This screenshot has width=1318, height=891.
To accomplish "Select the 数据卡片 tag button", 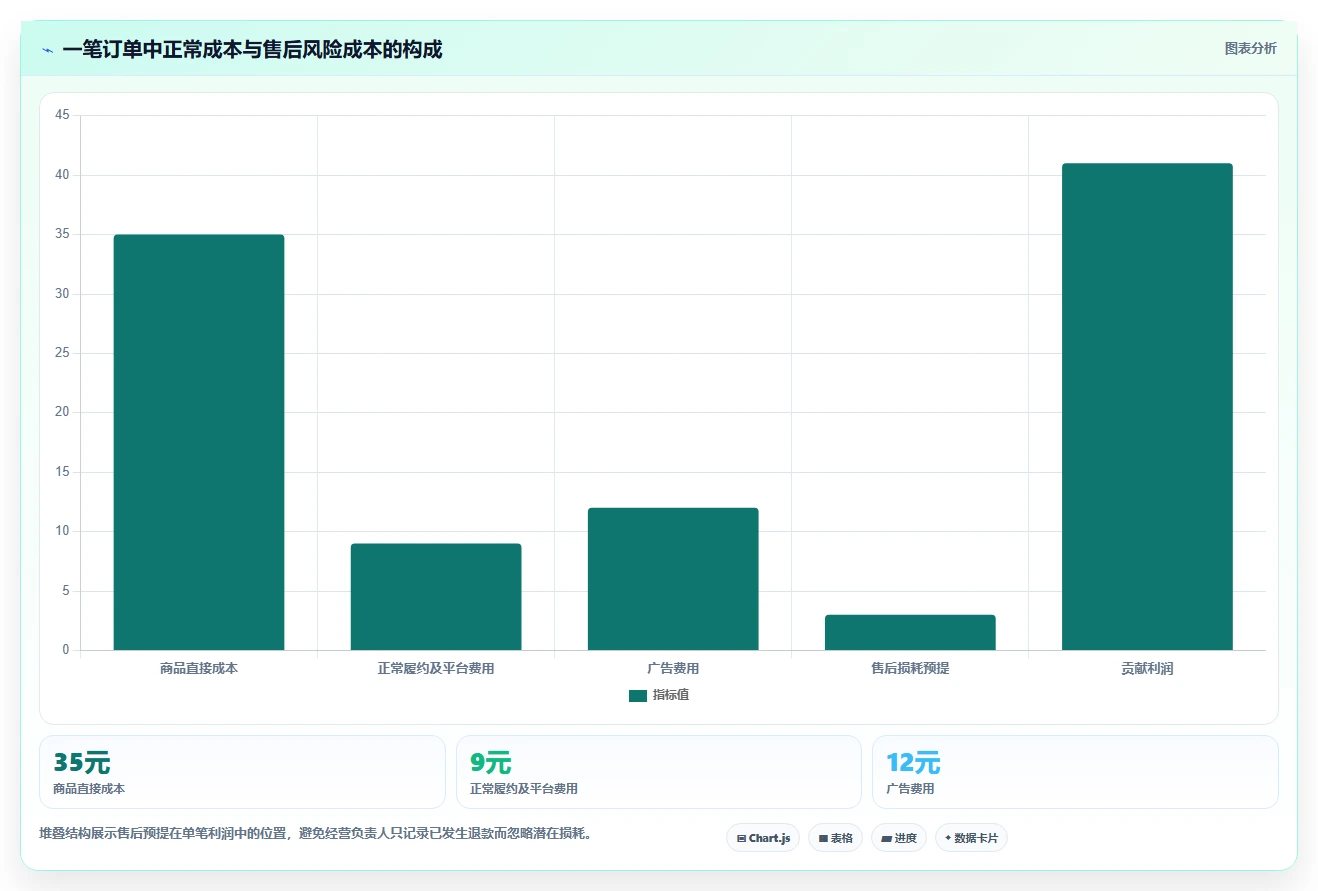I will click(x=971, y=838).
